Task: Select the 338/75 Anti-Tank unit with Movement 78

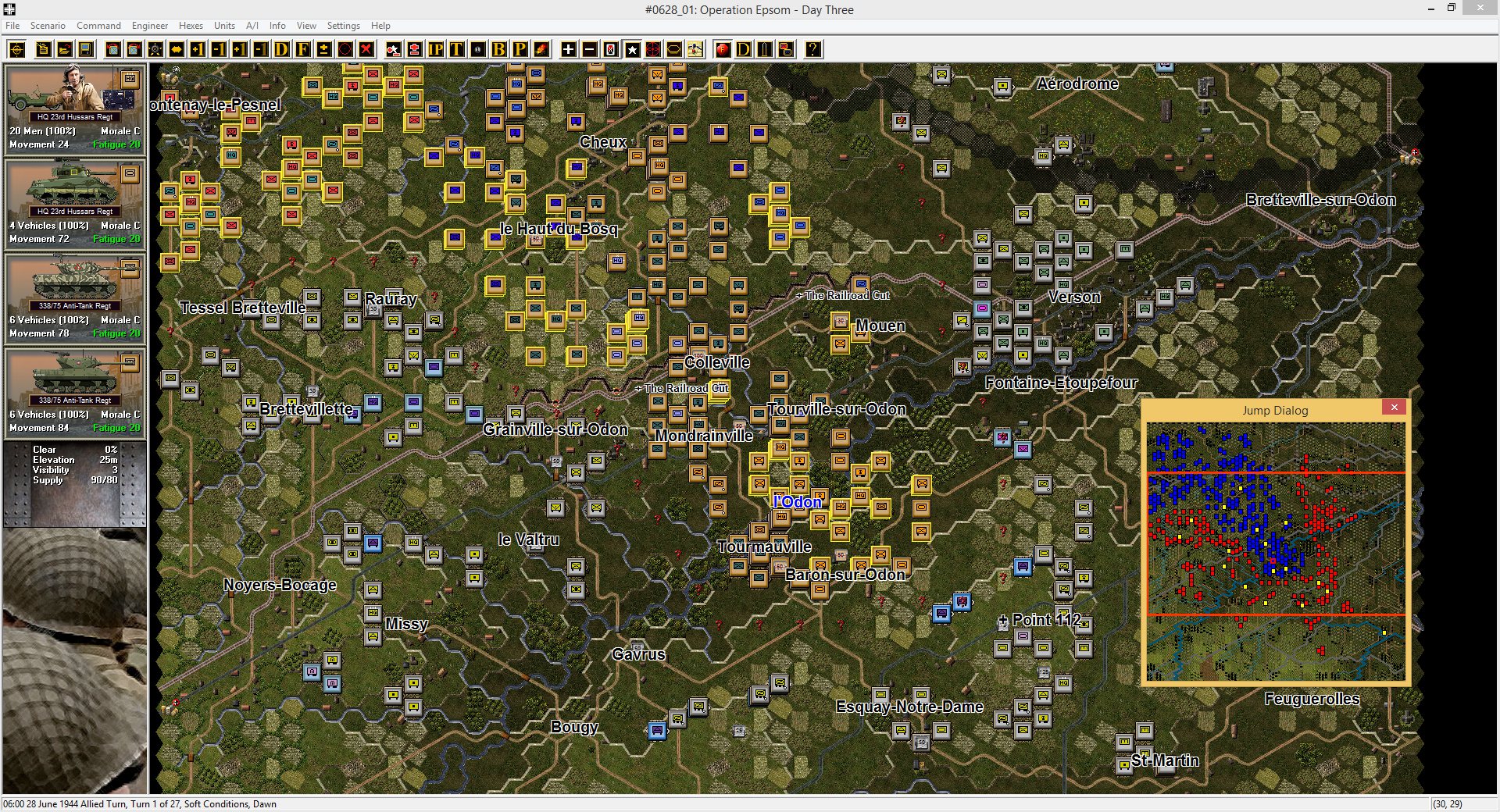Action: click(x=75, y=298)
